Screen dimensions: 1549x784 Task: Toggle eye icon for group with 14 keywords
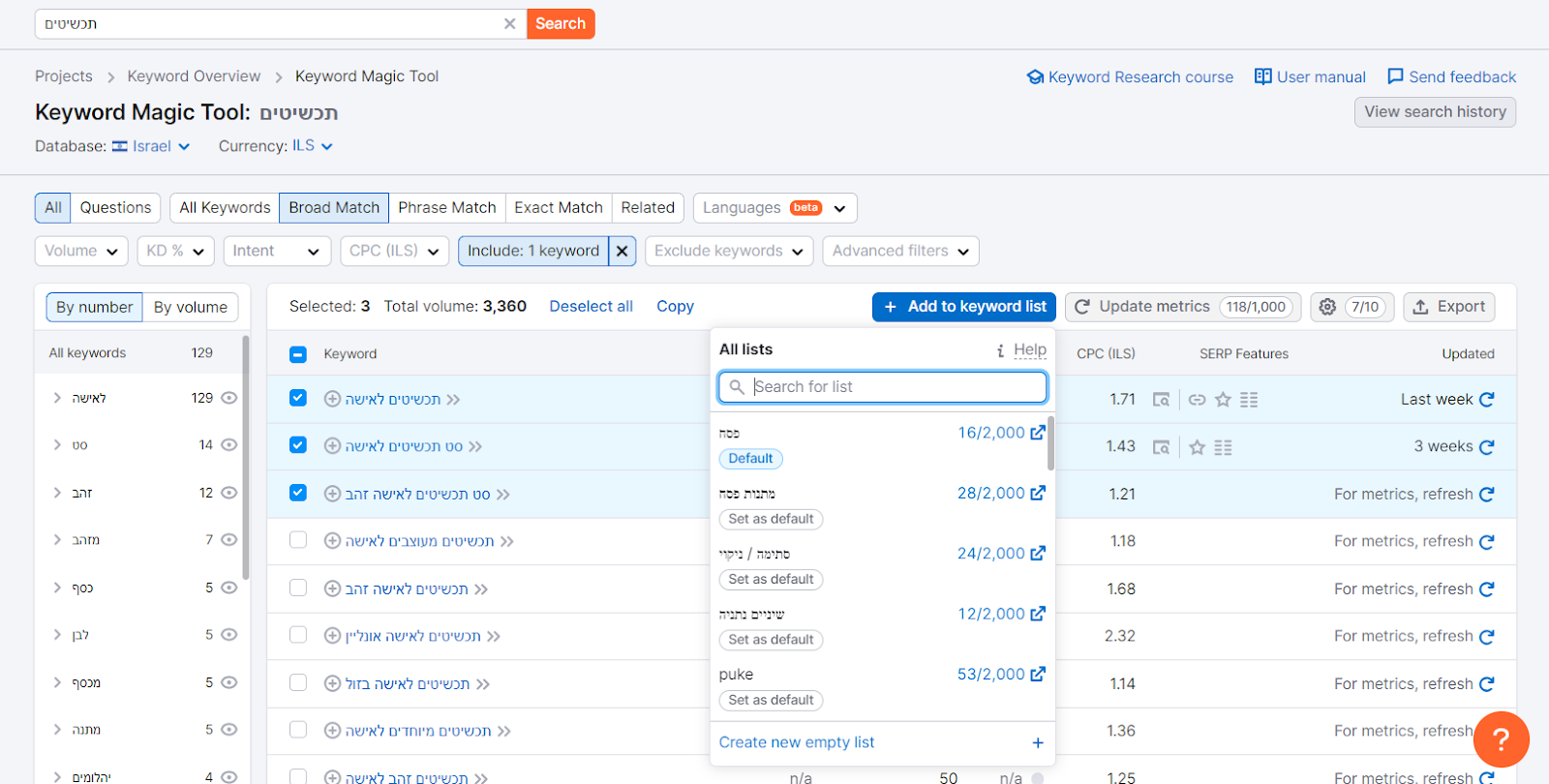click(228, 445)
